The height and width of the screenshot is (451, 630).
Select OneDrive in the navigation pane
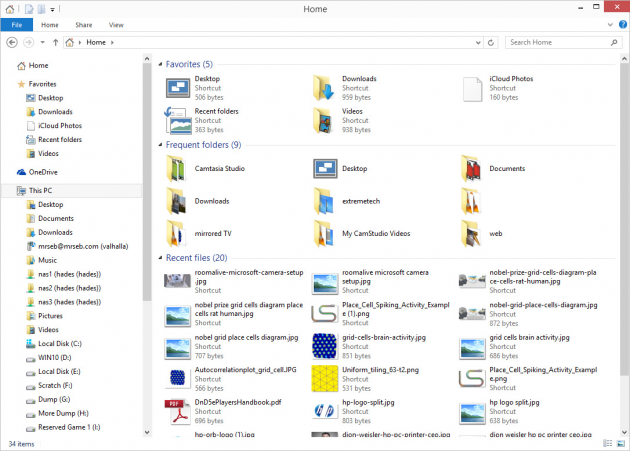[44, 172]
